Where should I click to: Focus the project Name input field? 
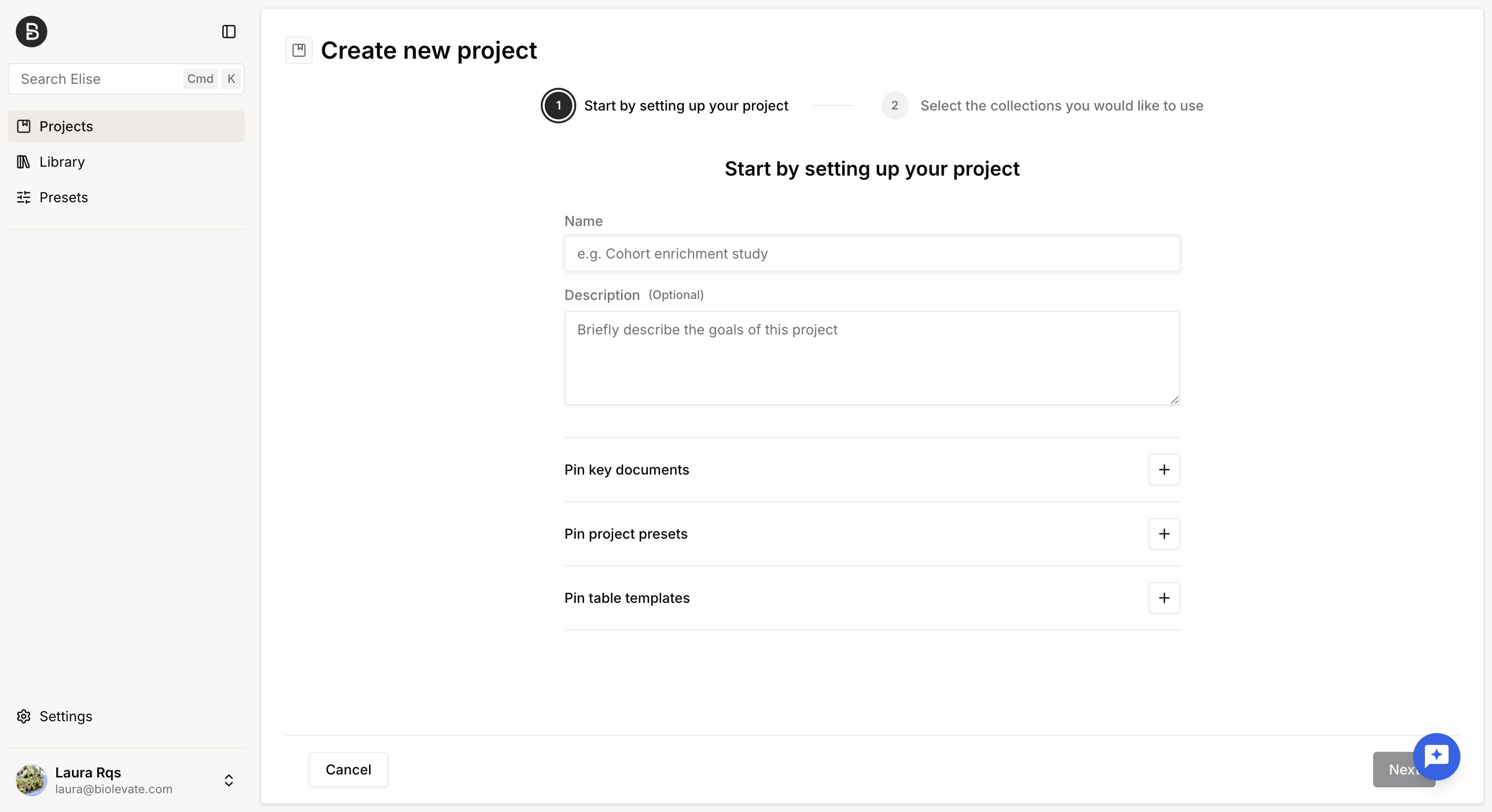(872, 254)
